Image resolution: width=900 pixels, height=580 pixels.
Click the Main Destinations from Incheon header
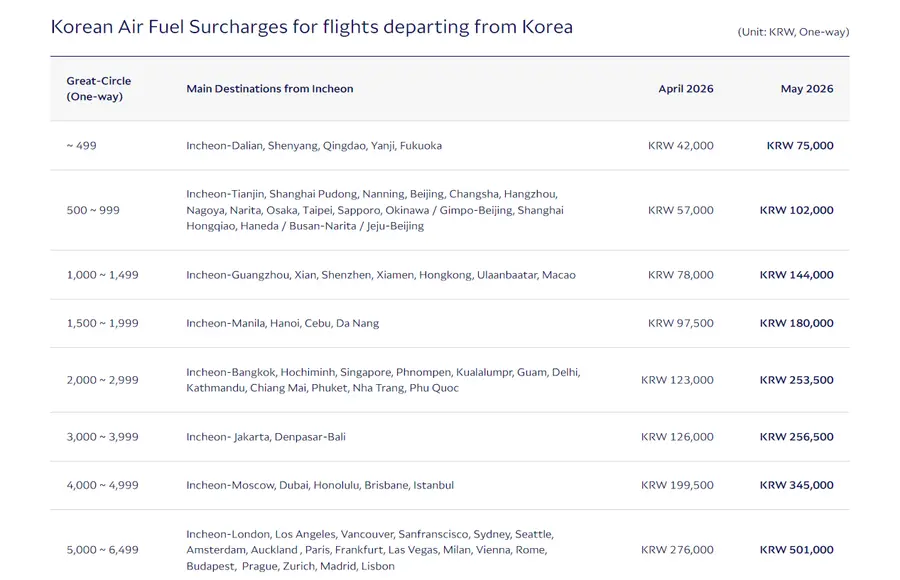[x=270, y=88]
